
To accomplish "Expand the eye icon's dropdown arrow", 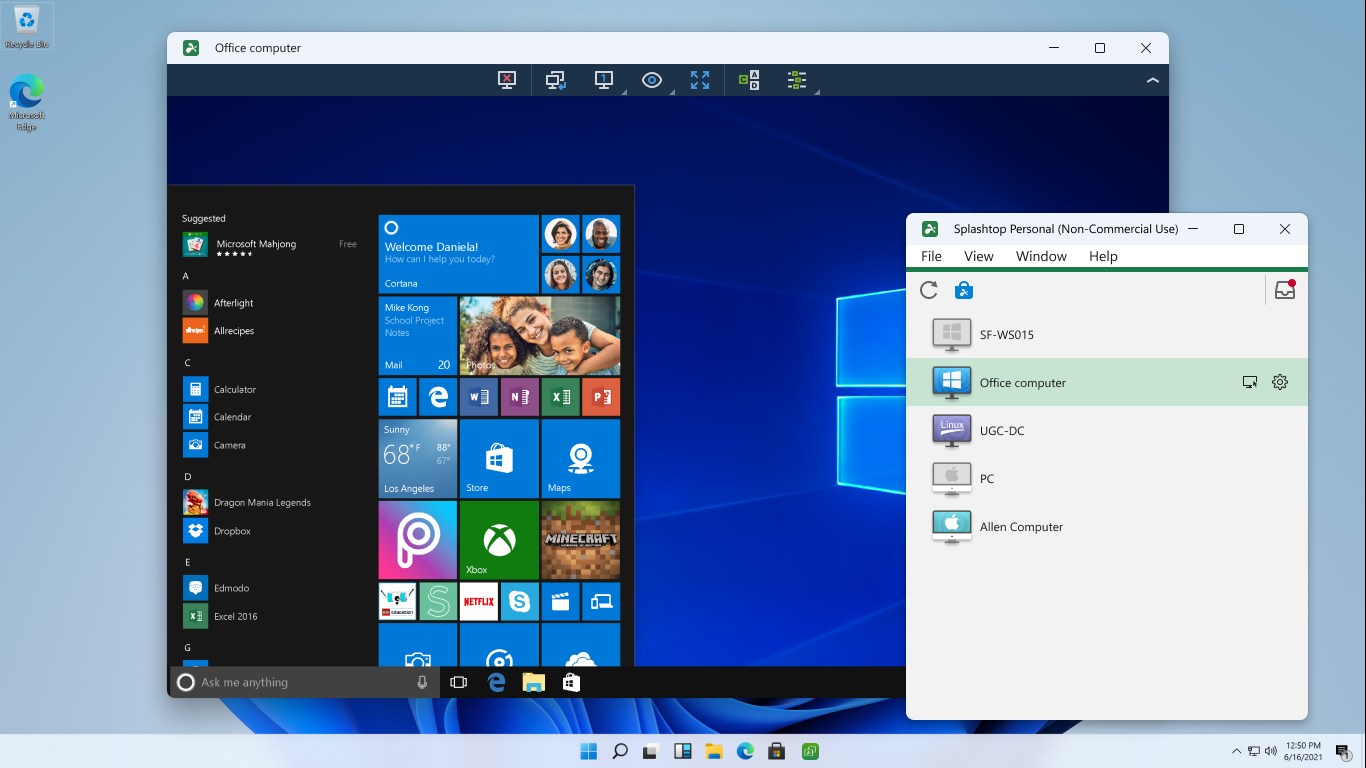I will tap(671, 93).
